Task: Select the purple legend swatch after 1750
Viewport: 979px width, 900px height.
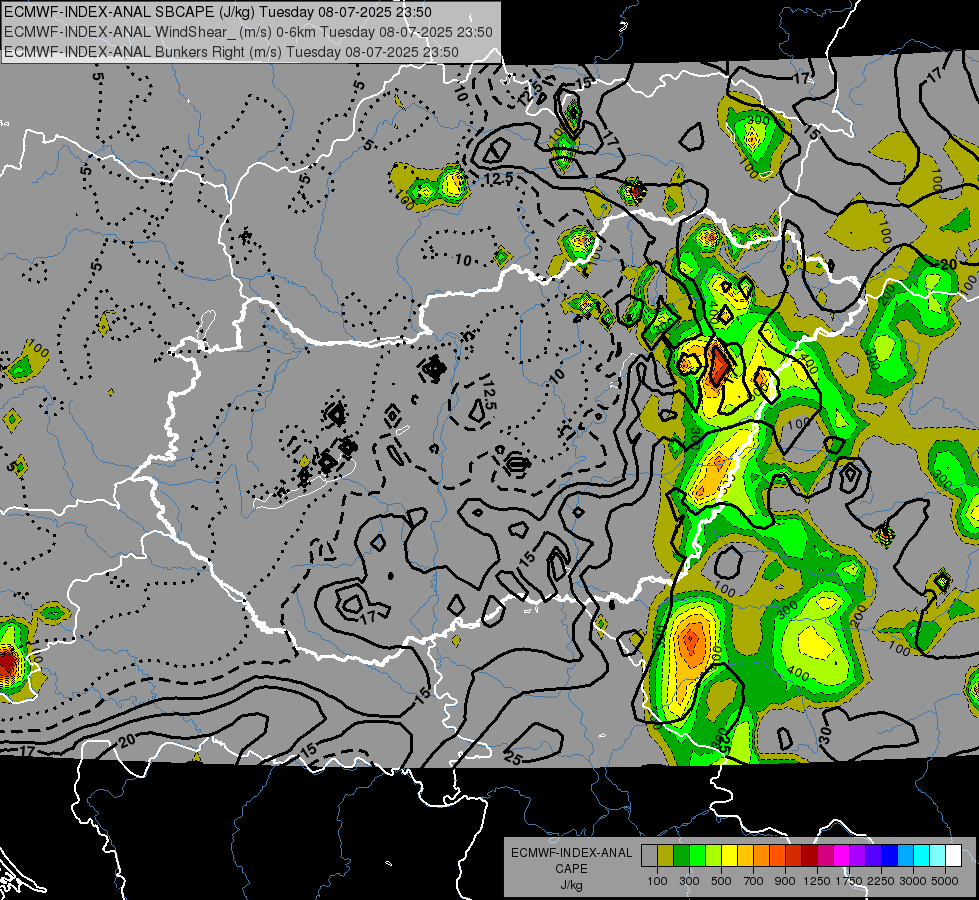Action: tap(858, 855)
